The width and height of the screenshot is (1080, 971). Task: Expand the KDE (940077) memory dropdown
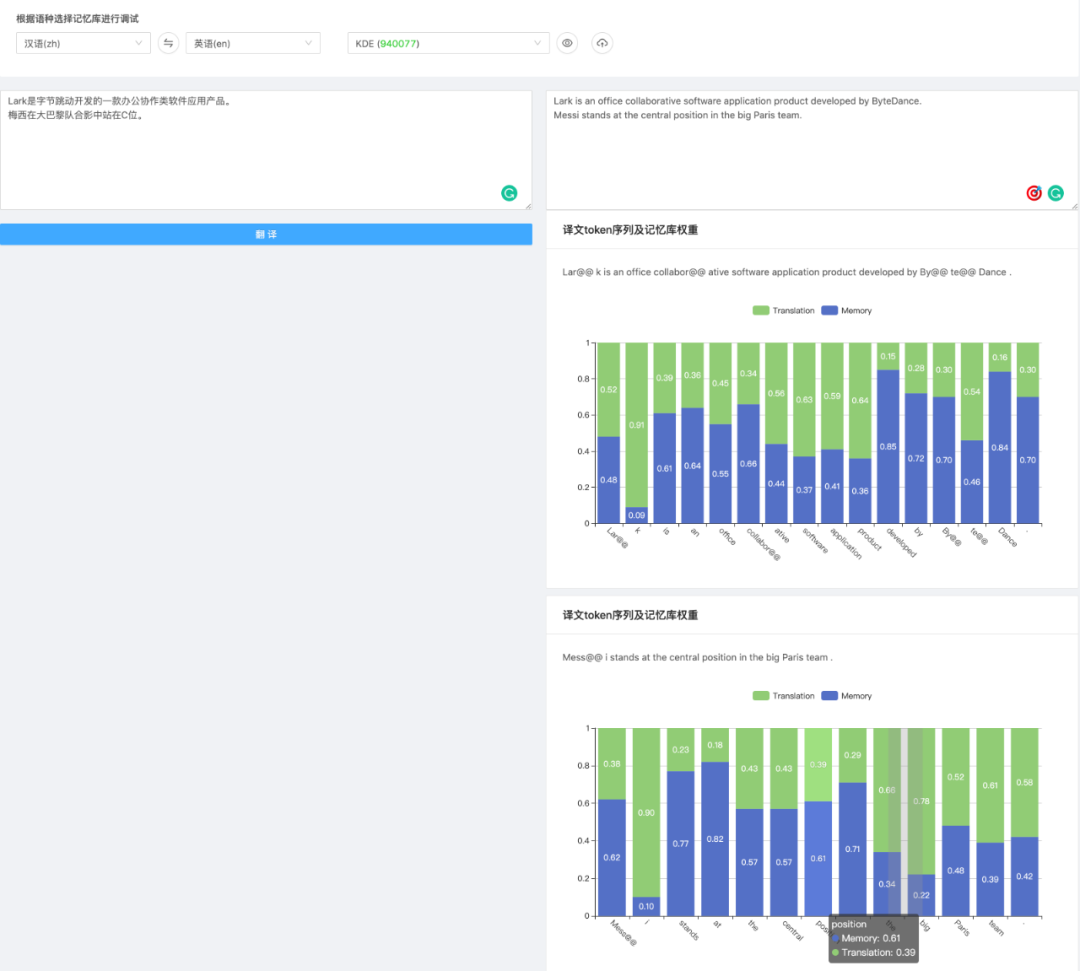448,43
